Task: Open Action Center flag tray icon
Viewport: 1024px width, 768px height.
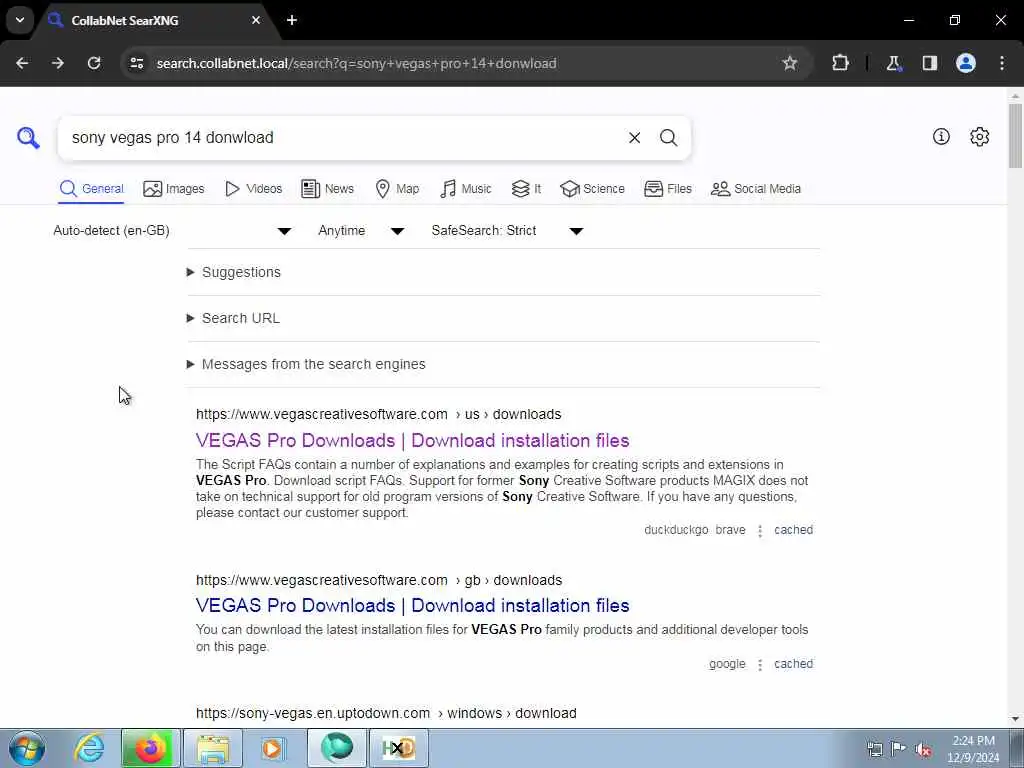Action: tap(899, 749)
